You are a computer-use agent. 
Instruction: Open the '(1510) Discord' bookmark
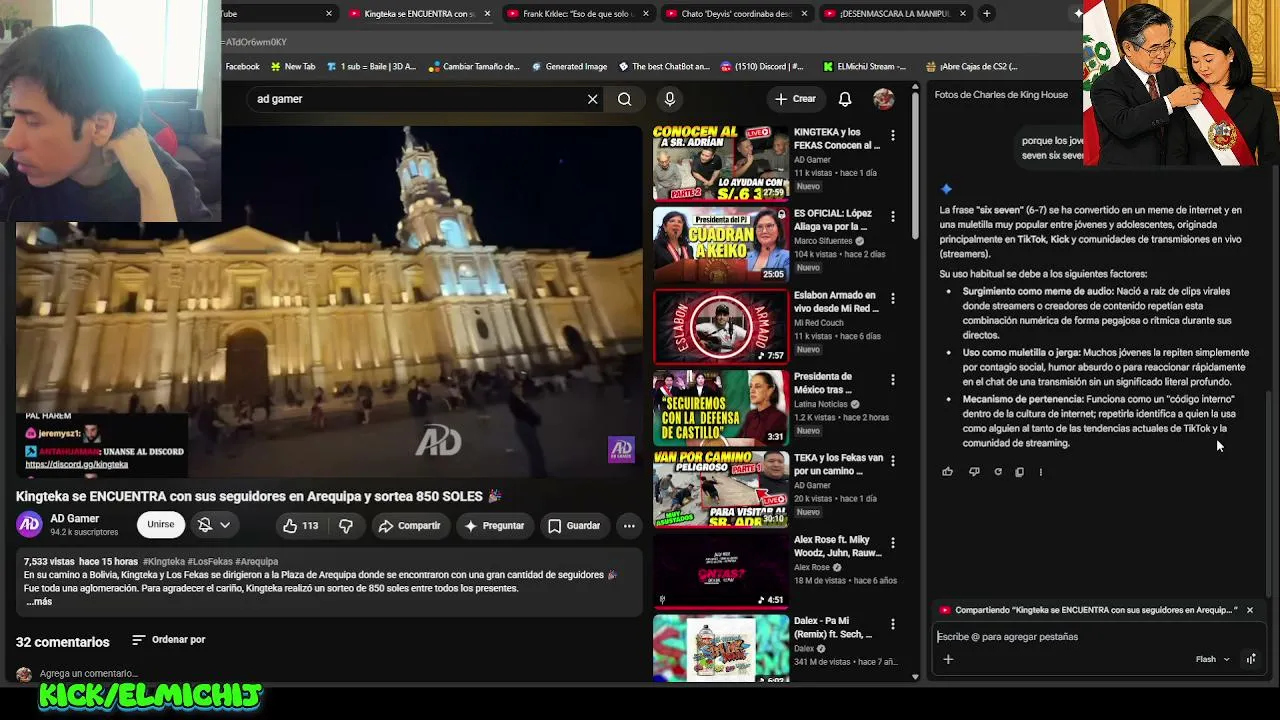click(762, 67)
